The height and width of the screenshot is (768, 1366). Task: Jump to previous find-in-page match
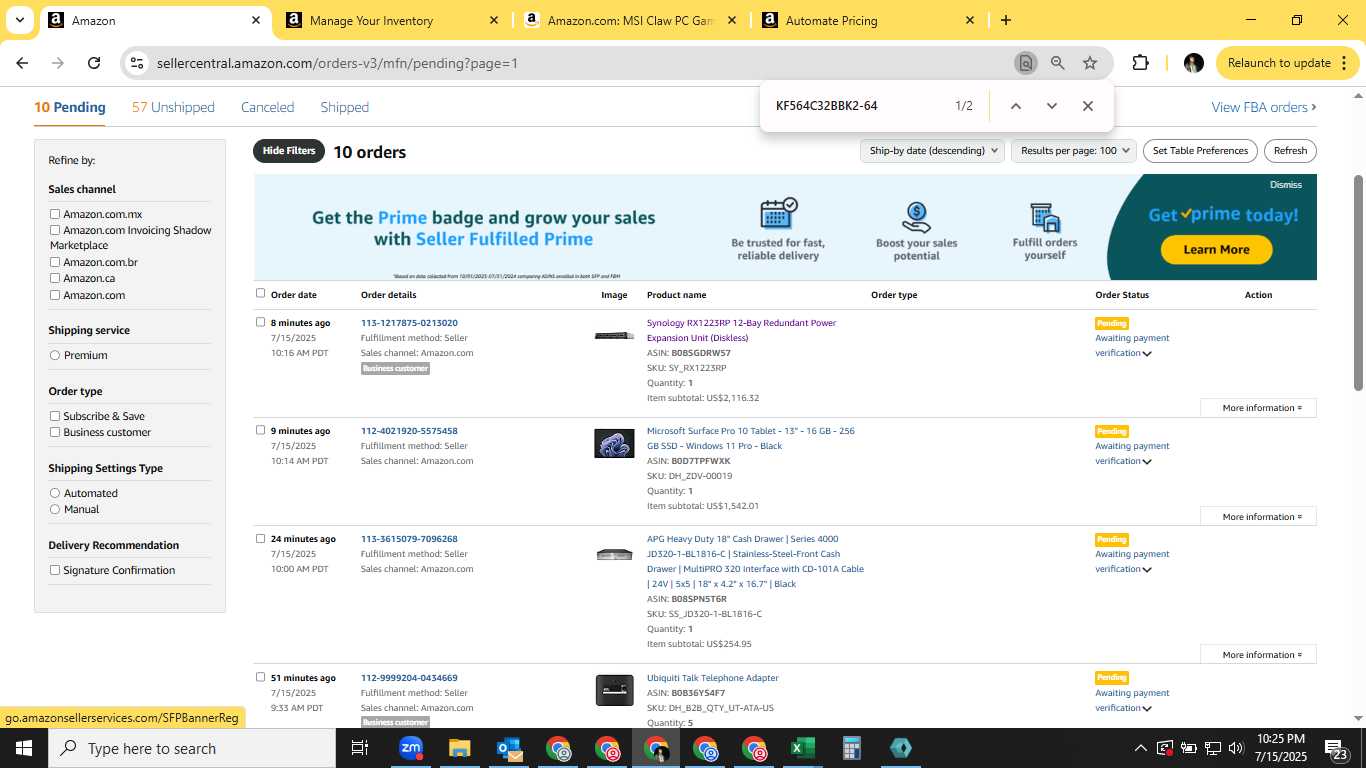tap(1015, 106)
